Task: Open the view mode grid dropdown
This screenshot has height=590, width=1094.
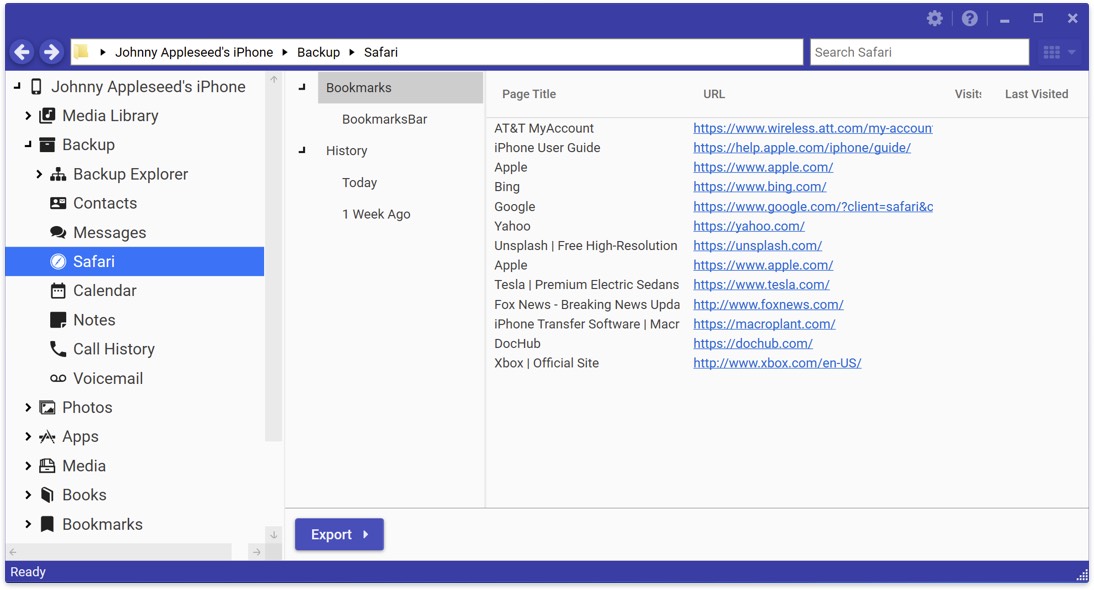Action: click(x=1059, y=52)
